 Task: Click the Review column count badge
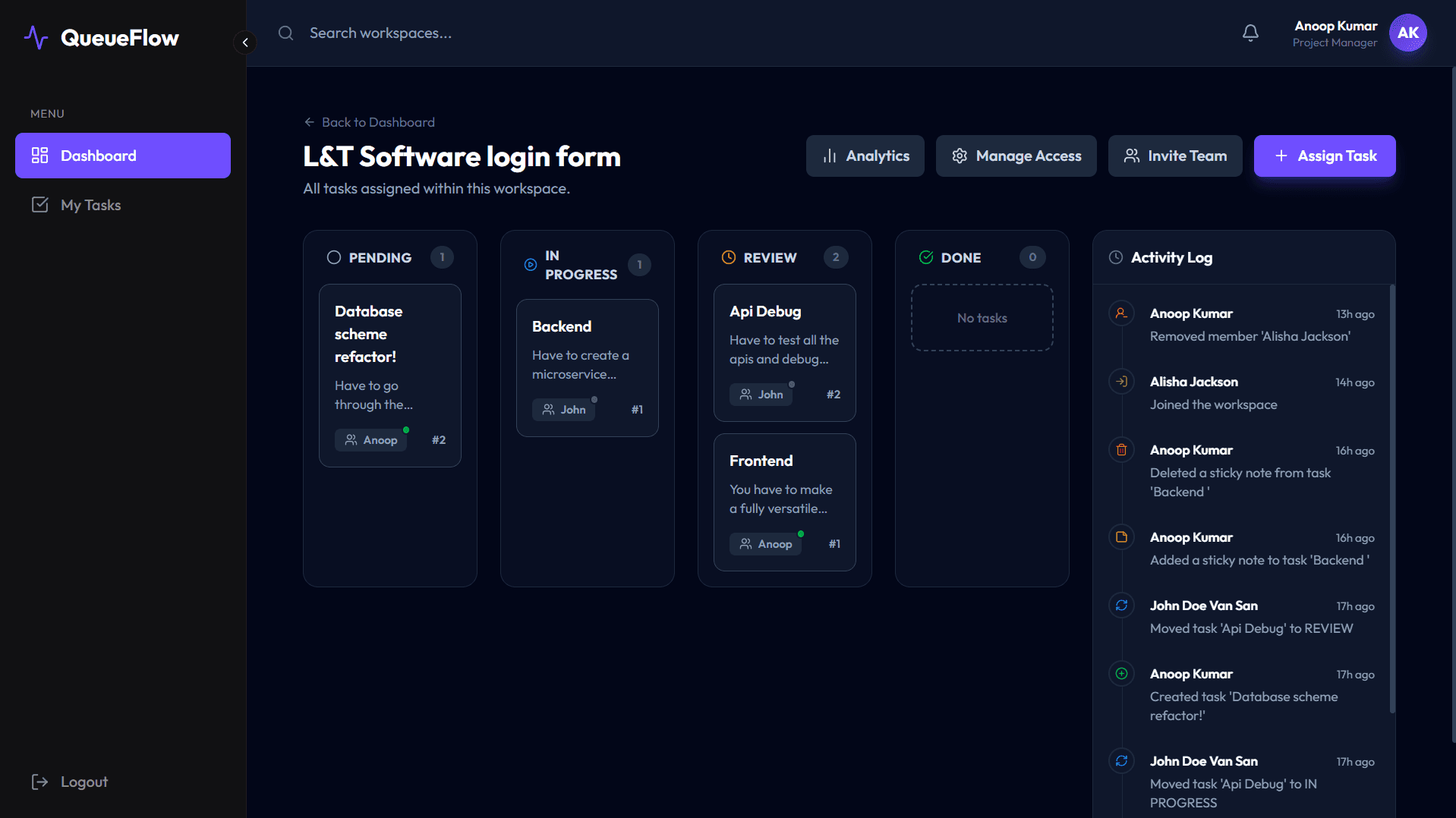[x=836, y=257]
